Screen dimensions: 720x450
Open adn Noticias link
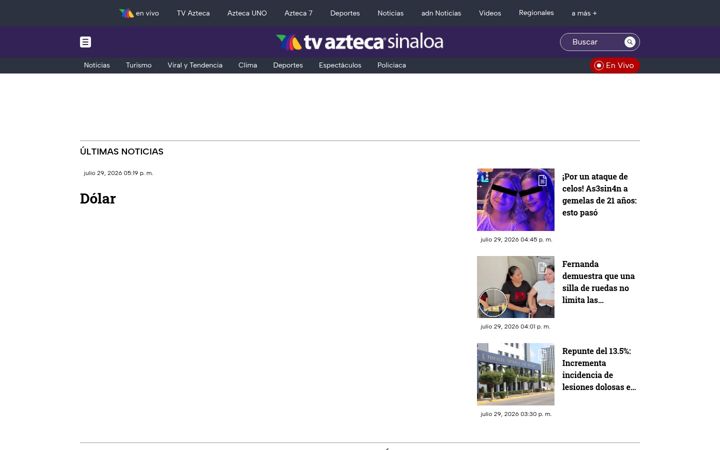441,13
